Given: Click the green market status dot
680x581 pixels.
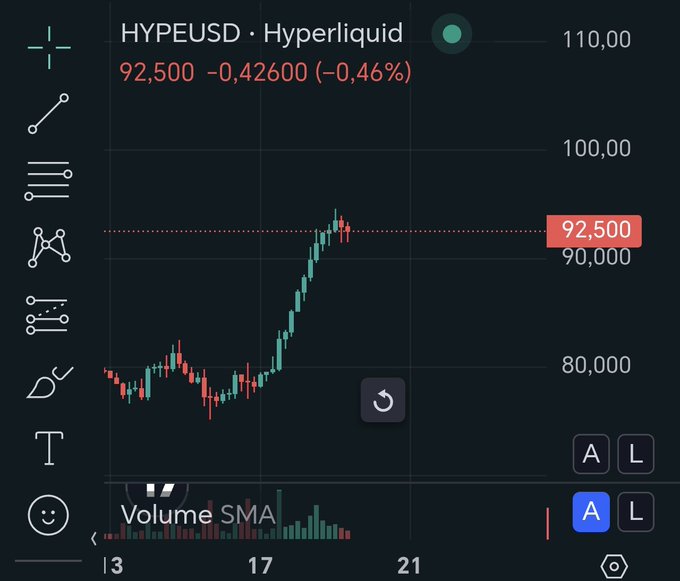Looking at the screenshot, I should pos(452,34).
